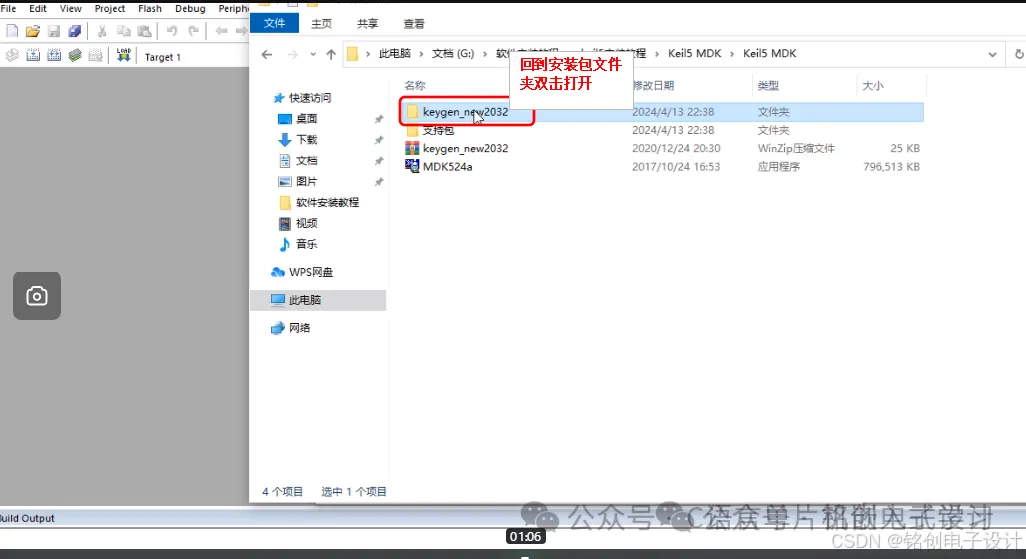1026x559 pixels.
Task: Open the Project menu in Keil
Action: point(110,9)
